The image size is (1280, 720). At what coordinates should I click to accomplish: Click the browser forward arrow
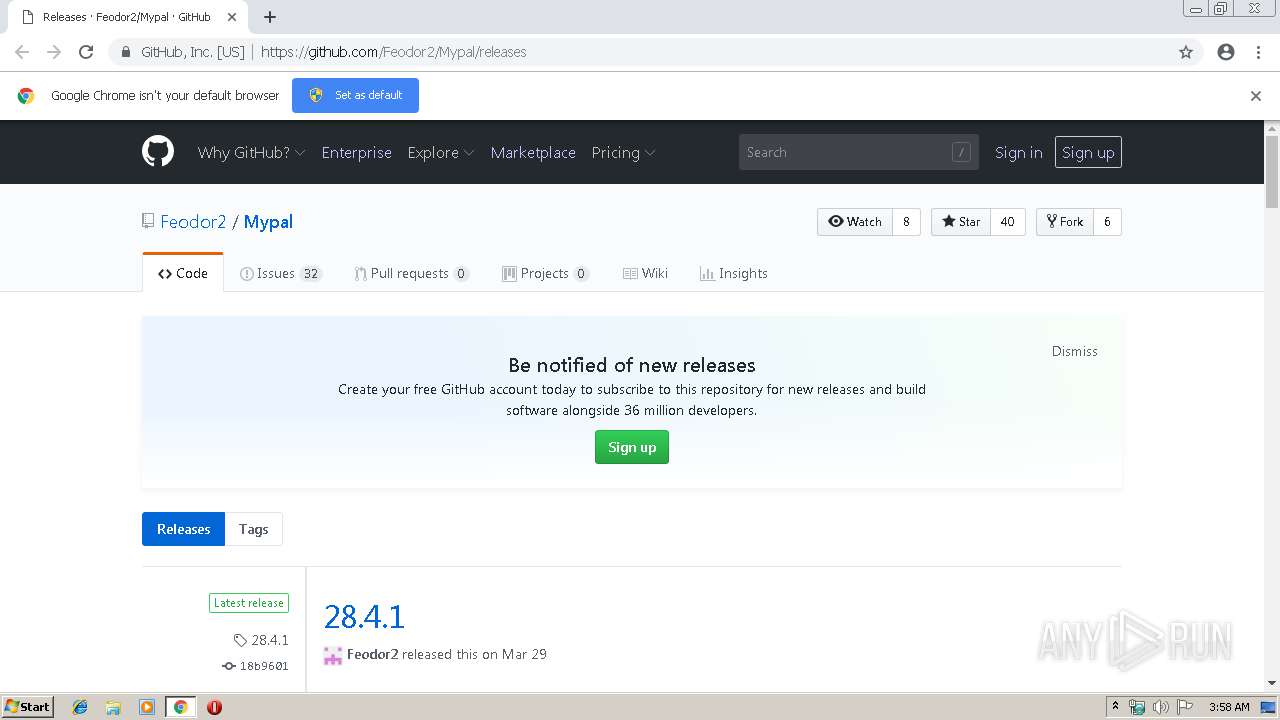point(54,52)
